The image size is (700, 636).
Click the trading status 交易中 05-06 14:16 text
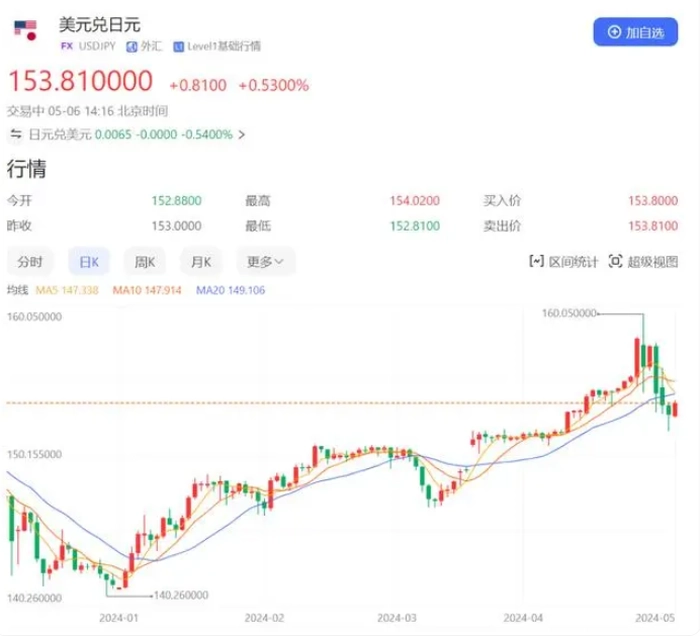point(88,111)
